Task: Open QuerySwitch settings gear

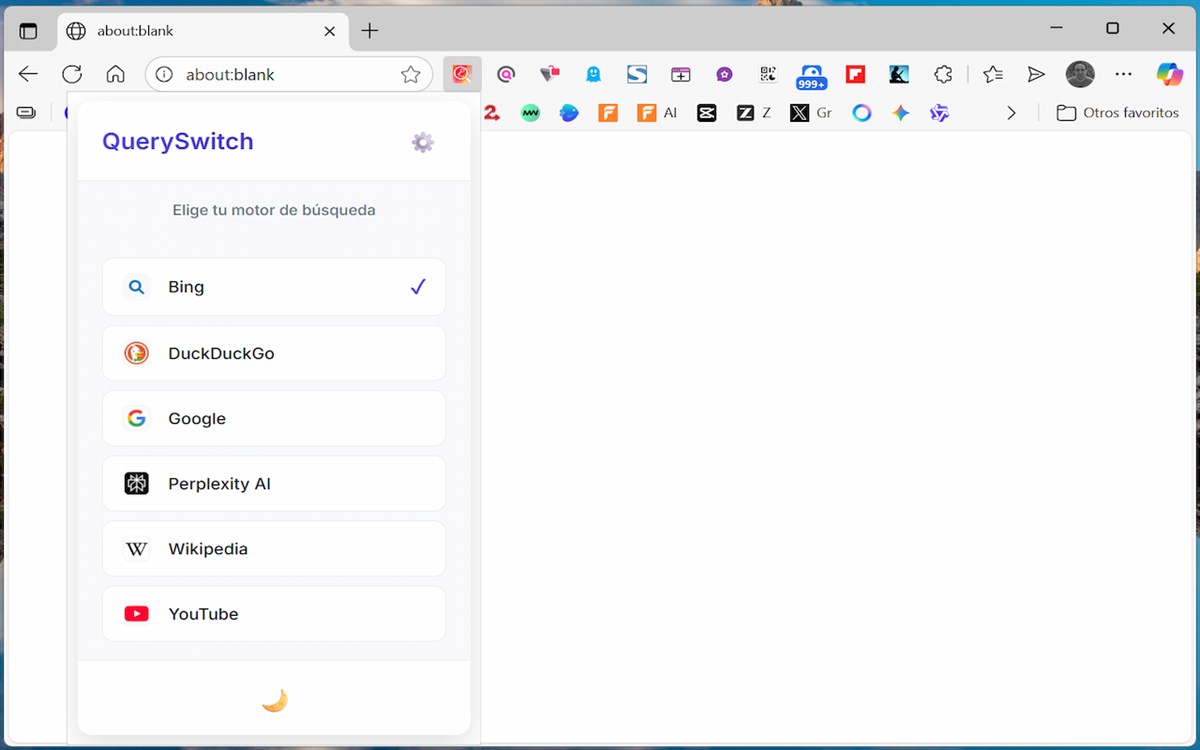Action: coord(423,142)
